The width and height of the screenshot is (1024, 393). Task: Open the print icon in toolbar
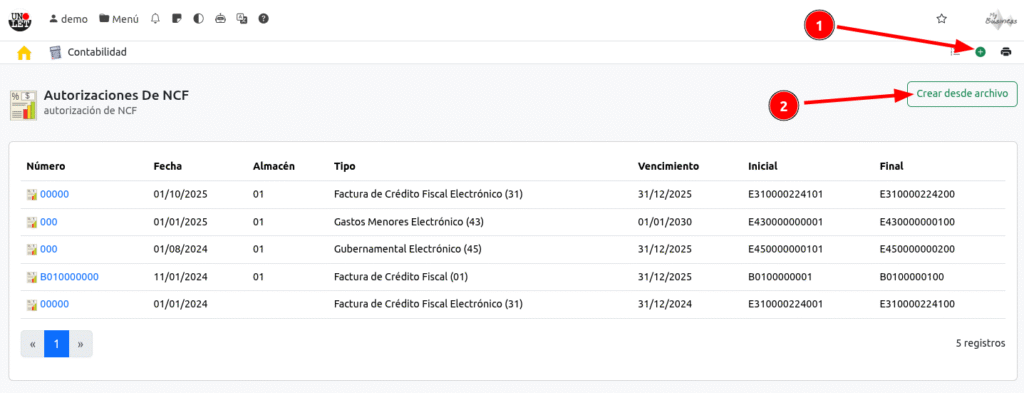pyautogui.click(x=1006, y=52)
